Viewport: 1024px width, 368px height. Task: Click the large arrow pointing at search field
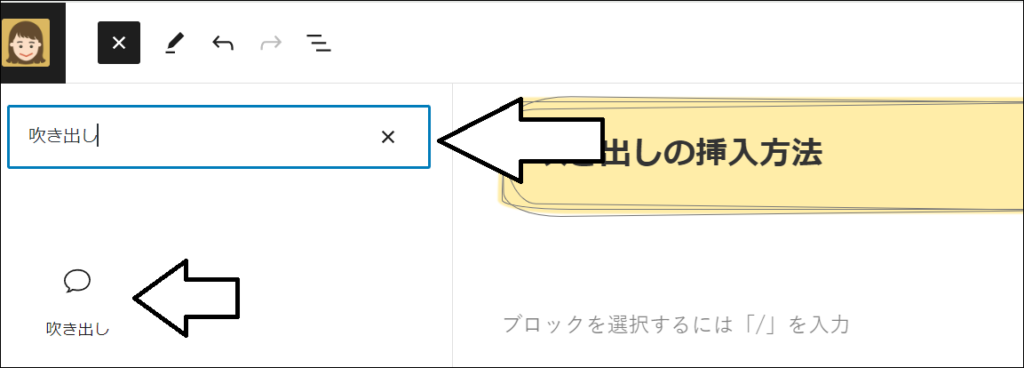521,140
